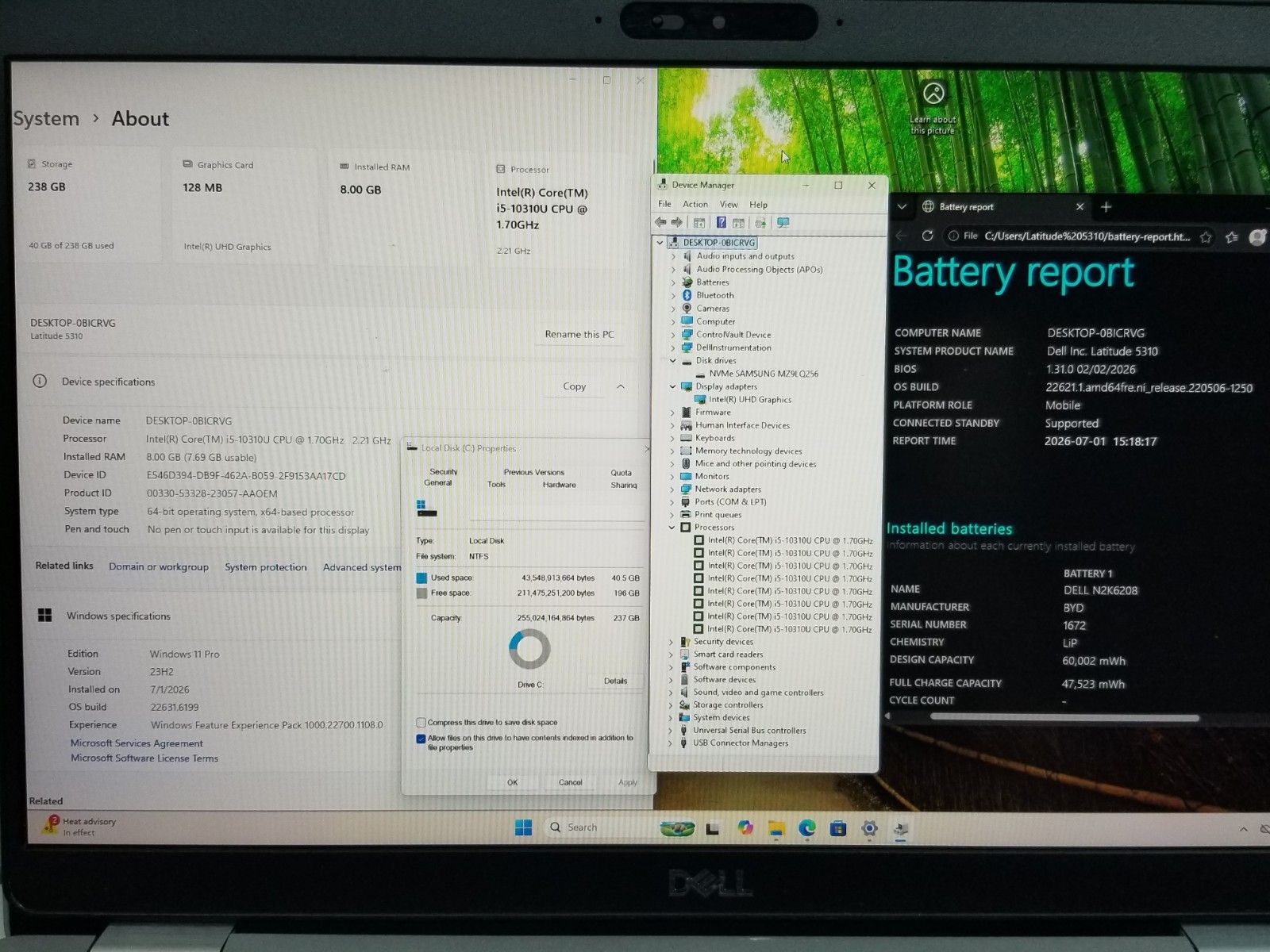Click Rename this PC button

[x=579, y=334]
